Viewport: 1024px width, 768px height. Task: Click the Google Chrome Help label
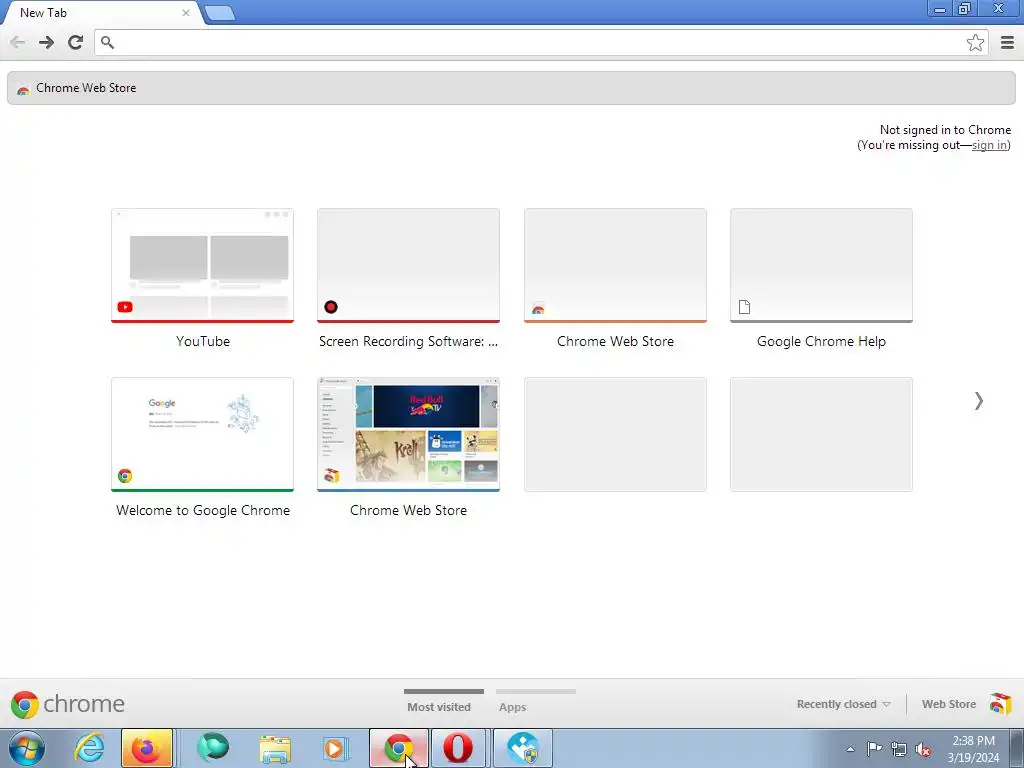click(x=821, y=341)
